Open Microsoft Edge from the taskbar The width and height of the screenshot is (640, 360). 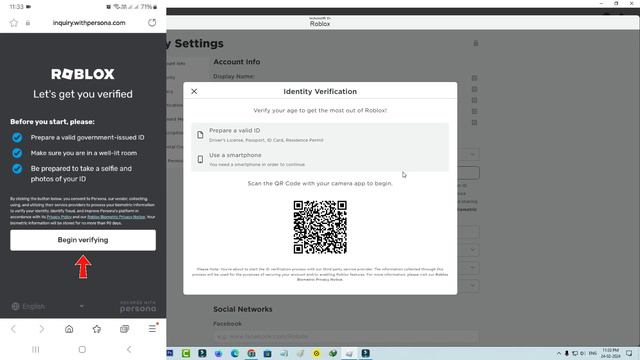click(x=235, y=353)
